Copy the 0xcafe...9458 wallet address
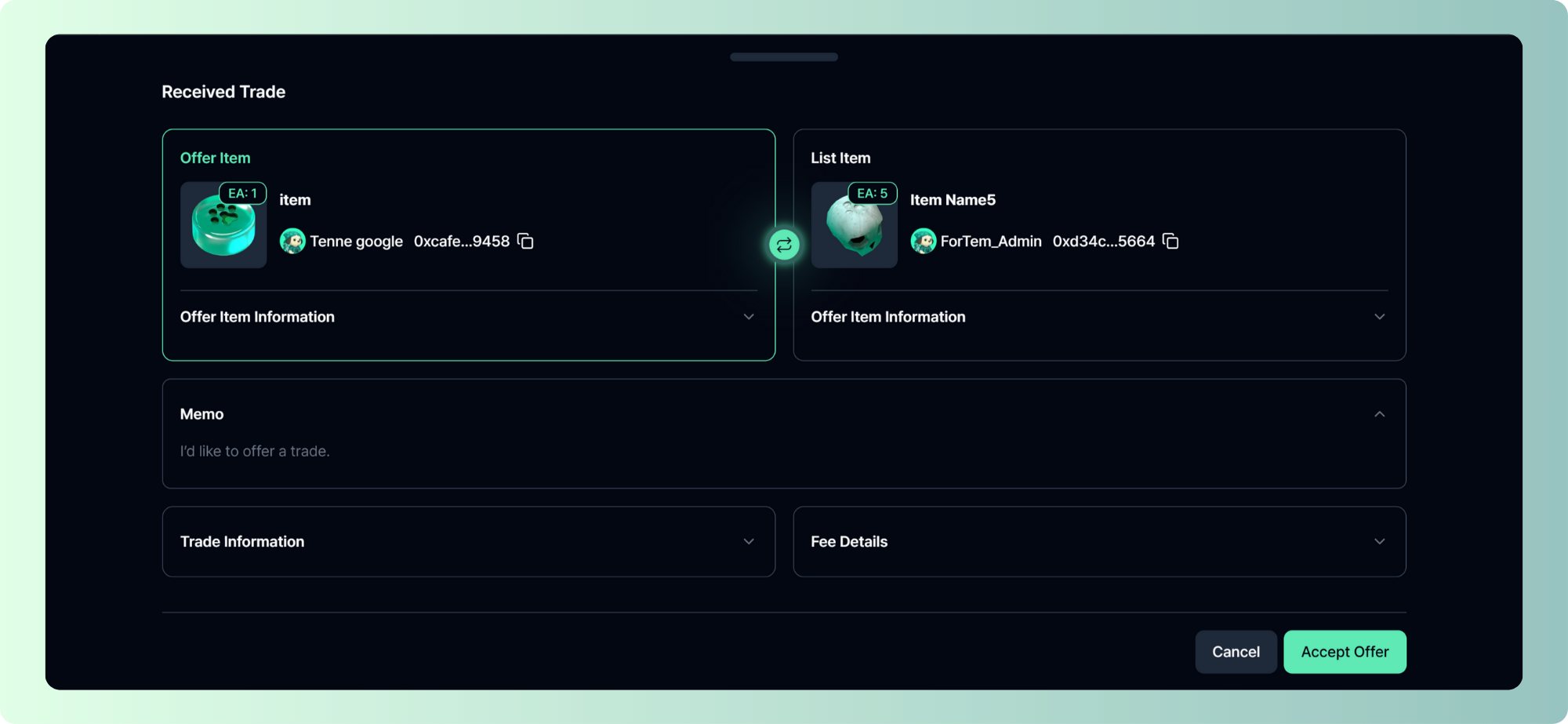Viewport: 1568px width, 724px height. pyautogui.click(x=525, y=242)
